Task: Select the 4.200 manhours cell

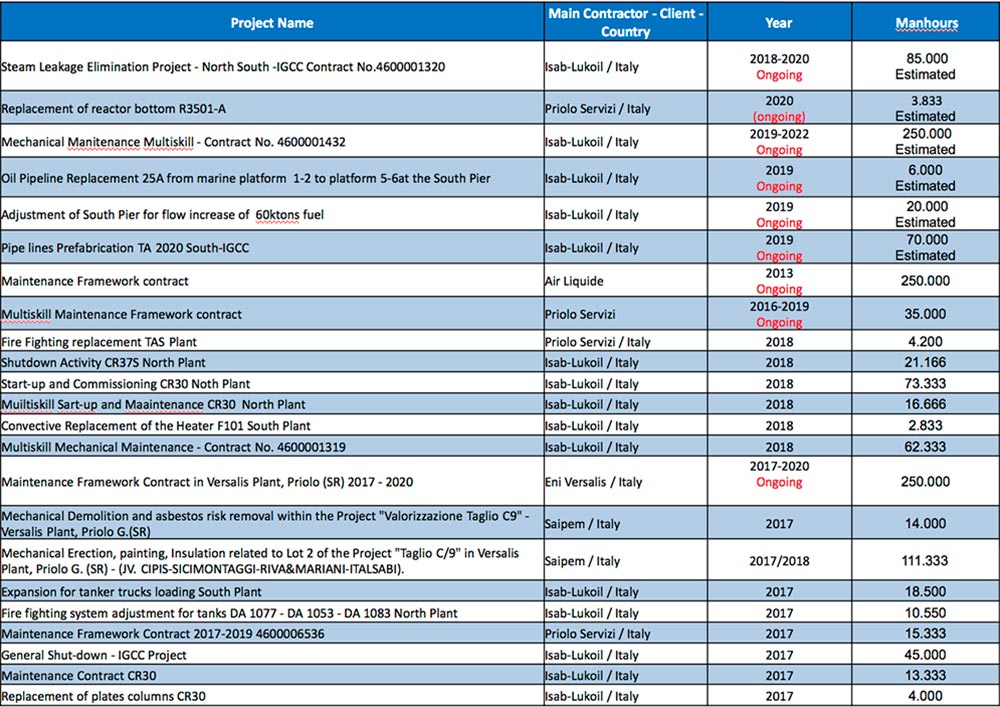Action: [x=926, y=341]
